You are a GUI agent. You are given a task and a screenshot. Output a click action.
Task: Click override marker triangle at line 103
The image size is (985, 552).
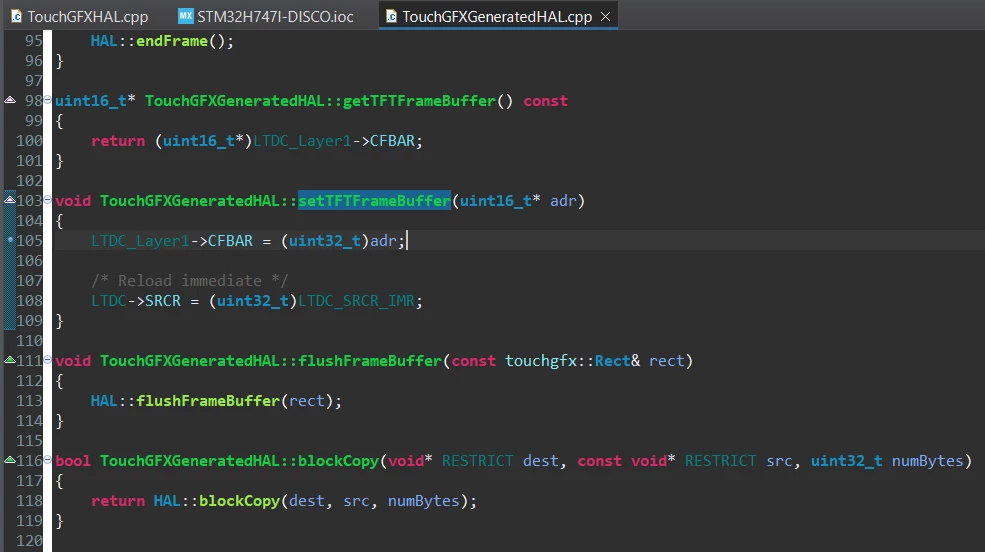pos(10,200)
